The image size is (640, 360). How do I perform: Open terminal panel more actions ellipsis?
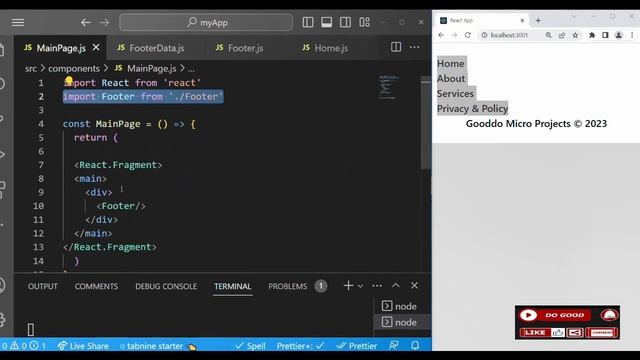tap(377, 286)
